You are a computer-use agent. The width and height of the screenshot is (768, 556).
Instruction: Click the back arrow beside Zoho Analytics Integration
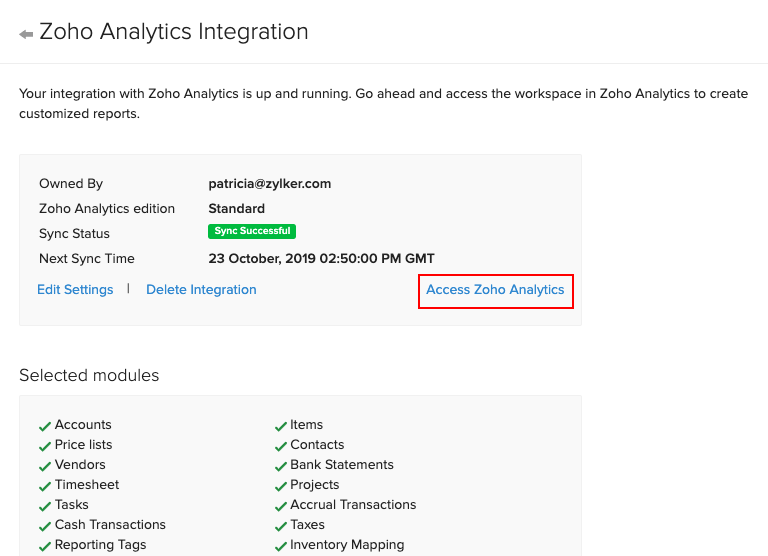coord(26,34)
